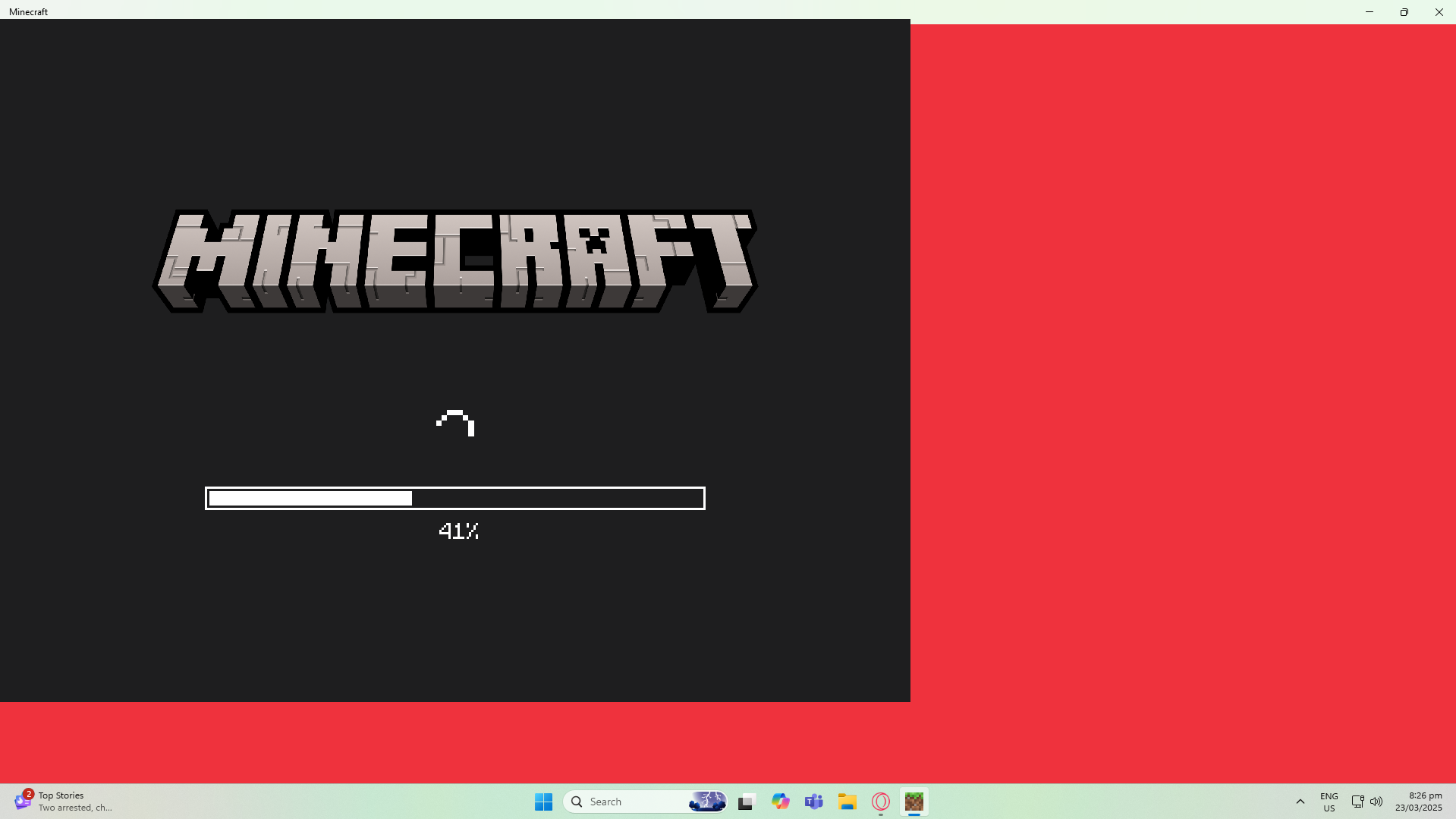Open the ENG US language switcher
The width and height of the screenshot is (1456, 819).
(x=1329, y=802)
